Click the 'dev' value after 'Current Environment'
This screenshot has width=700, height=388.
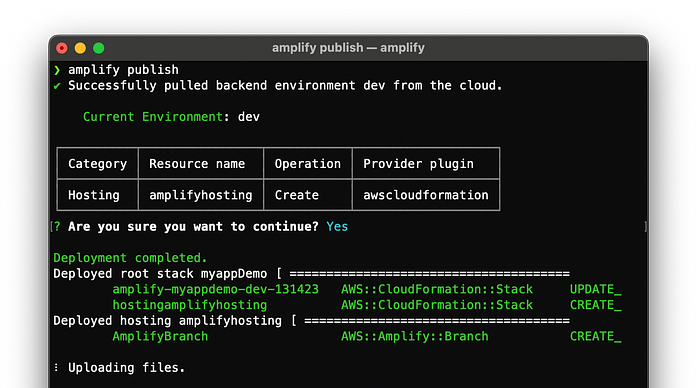coord(249,117)
